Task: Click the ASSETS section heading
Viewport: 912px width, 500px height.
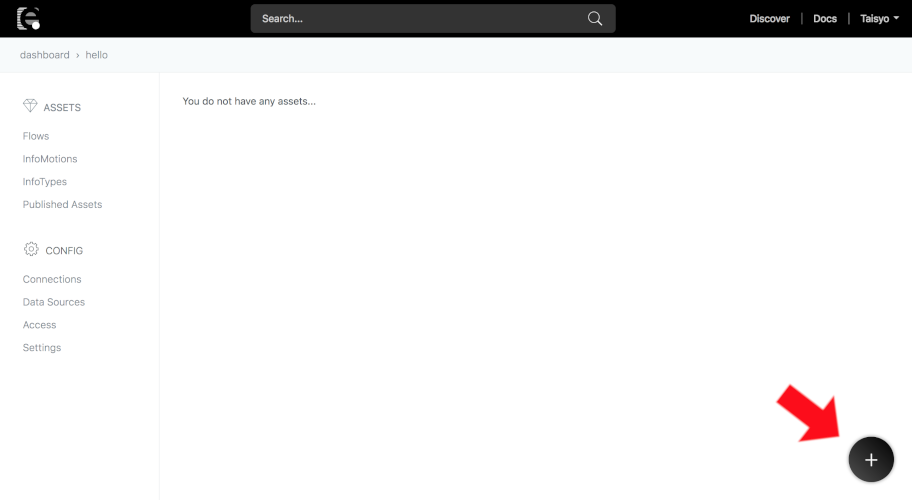Action: click(62, 108)
